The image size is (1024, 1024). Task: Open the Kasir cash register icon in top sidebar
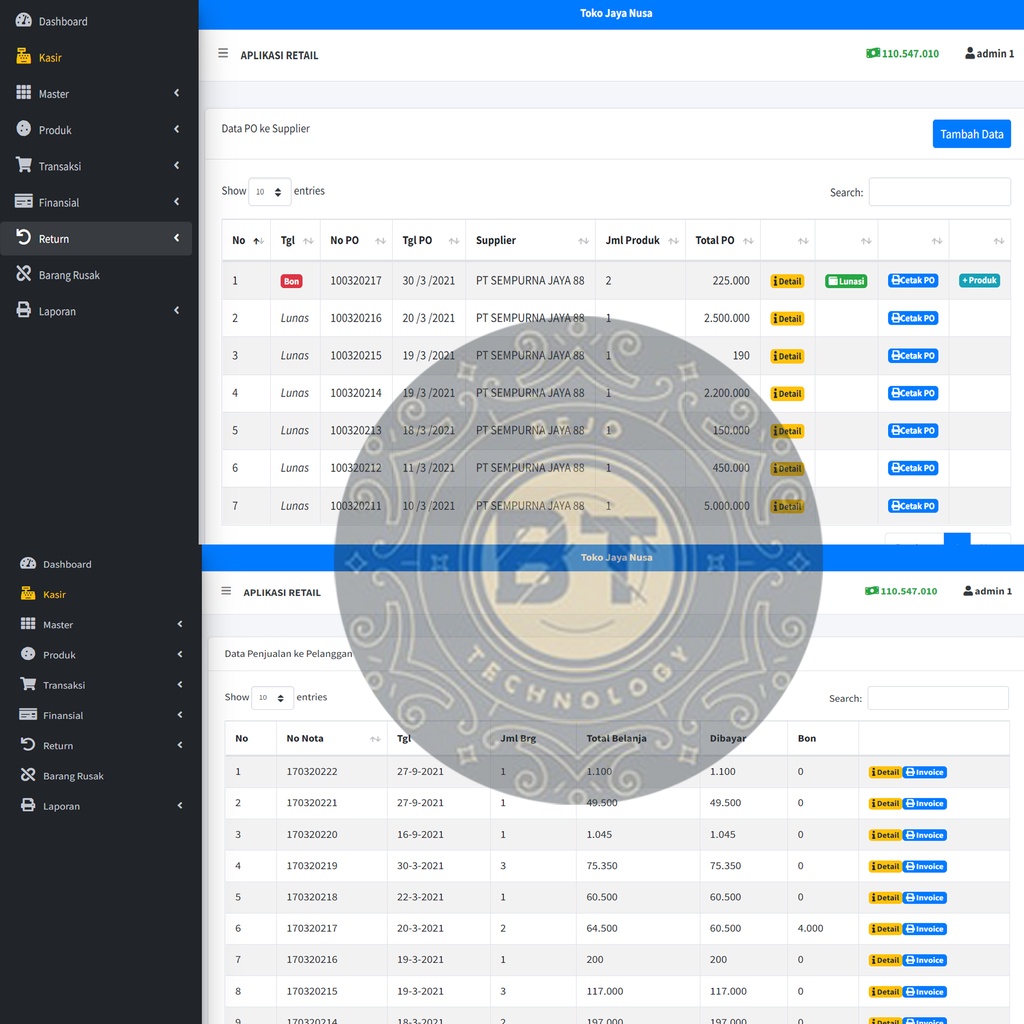tap(24, 57)
